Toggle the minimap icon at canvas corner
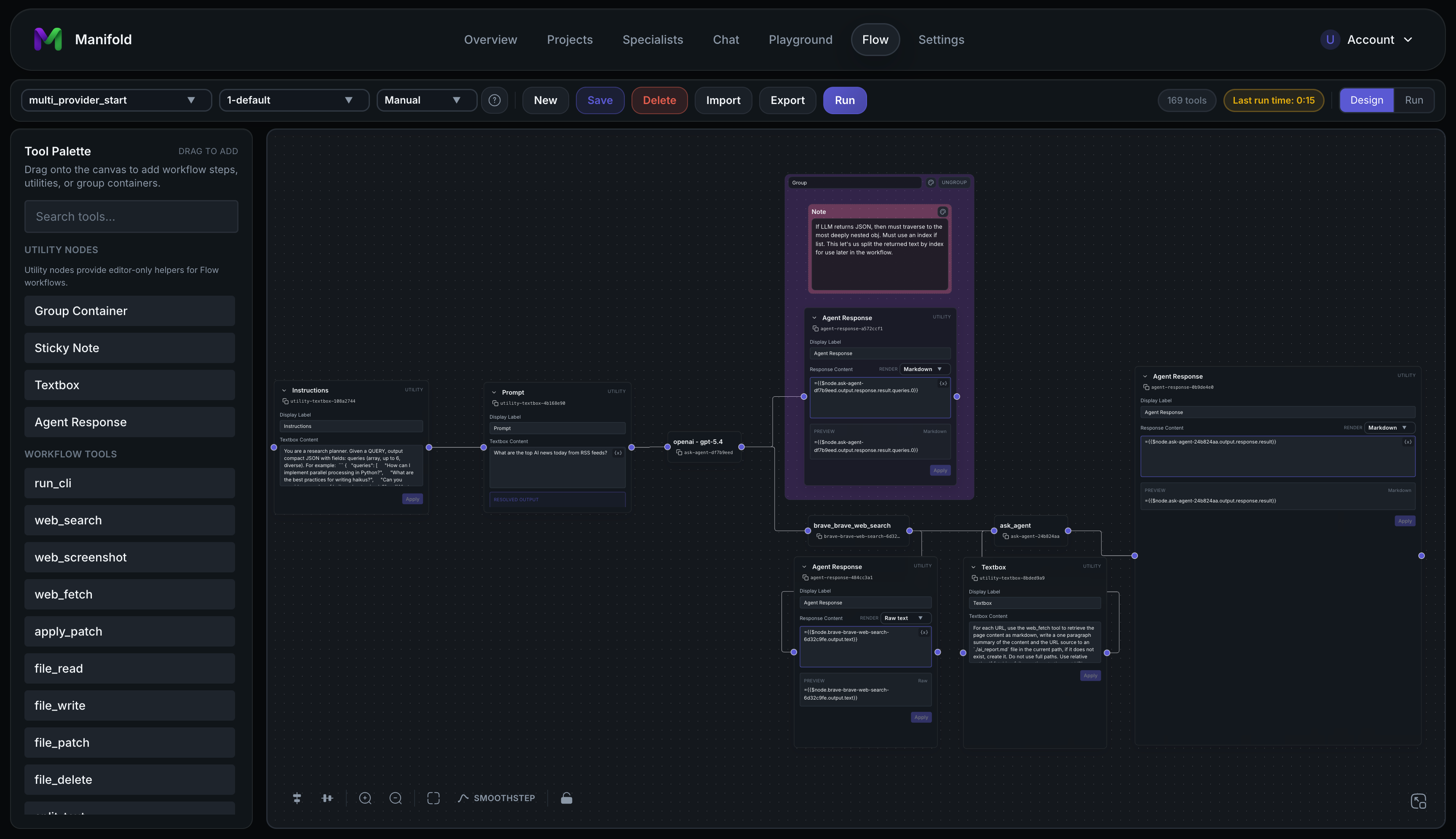This screenshot has width=1456, height=839. 1418,801
